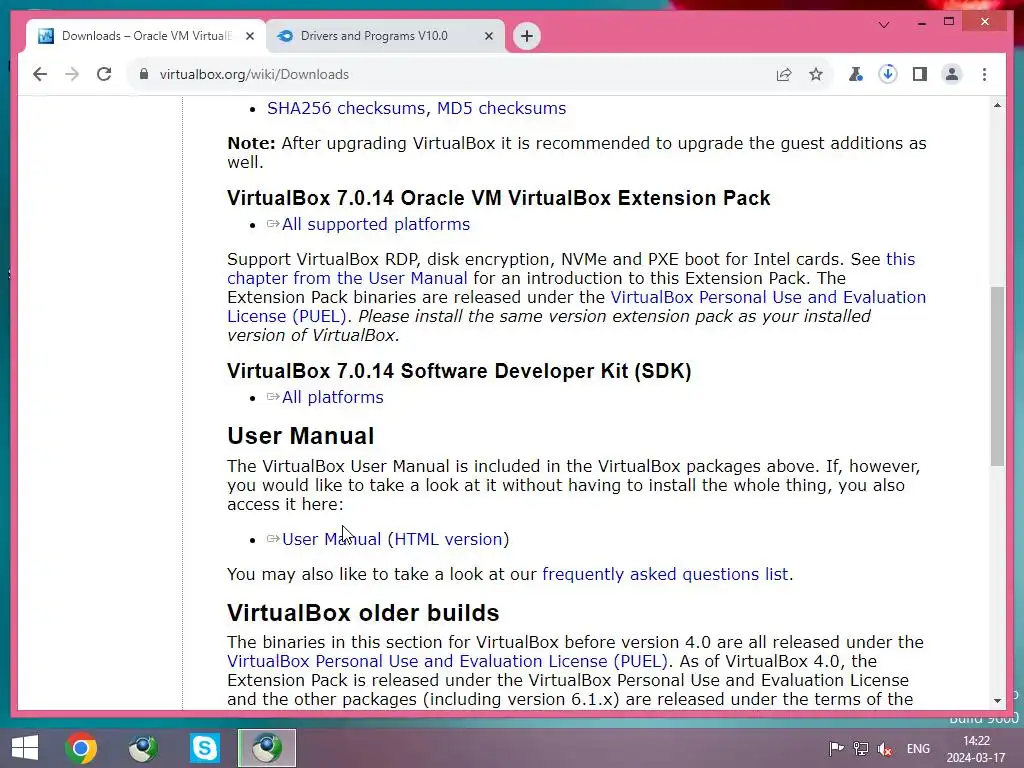This screenshot has width=1024, height=768.
Task: Reload the VirtualBox downloads page
Action: tap(104, 74)
